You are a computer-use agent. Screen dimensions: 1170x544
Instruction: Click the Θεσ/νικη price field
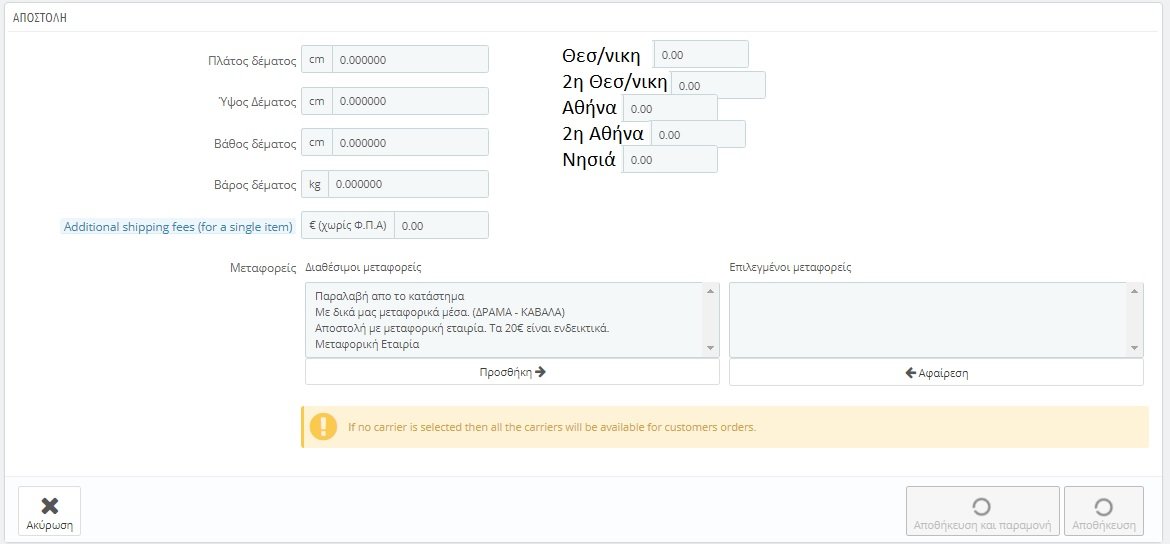click(x=701, y=55)
